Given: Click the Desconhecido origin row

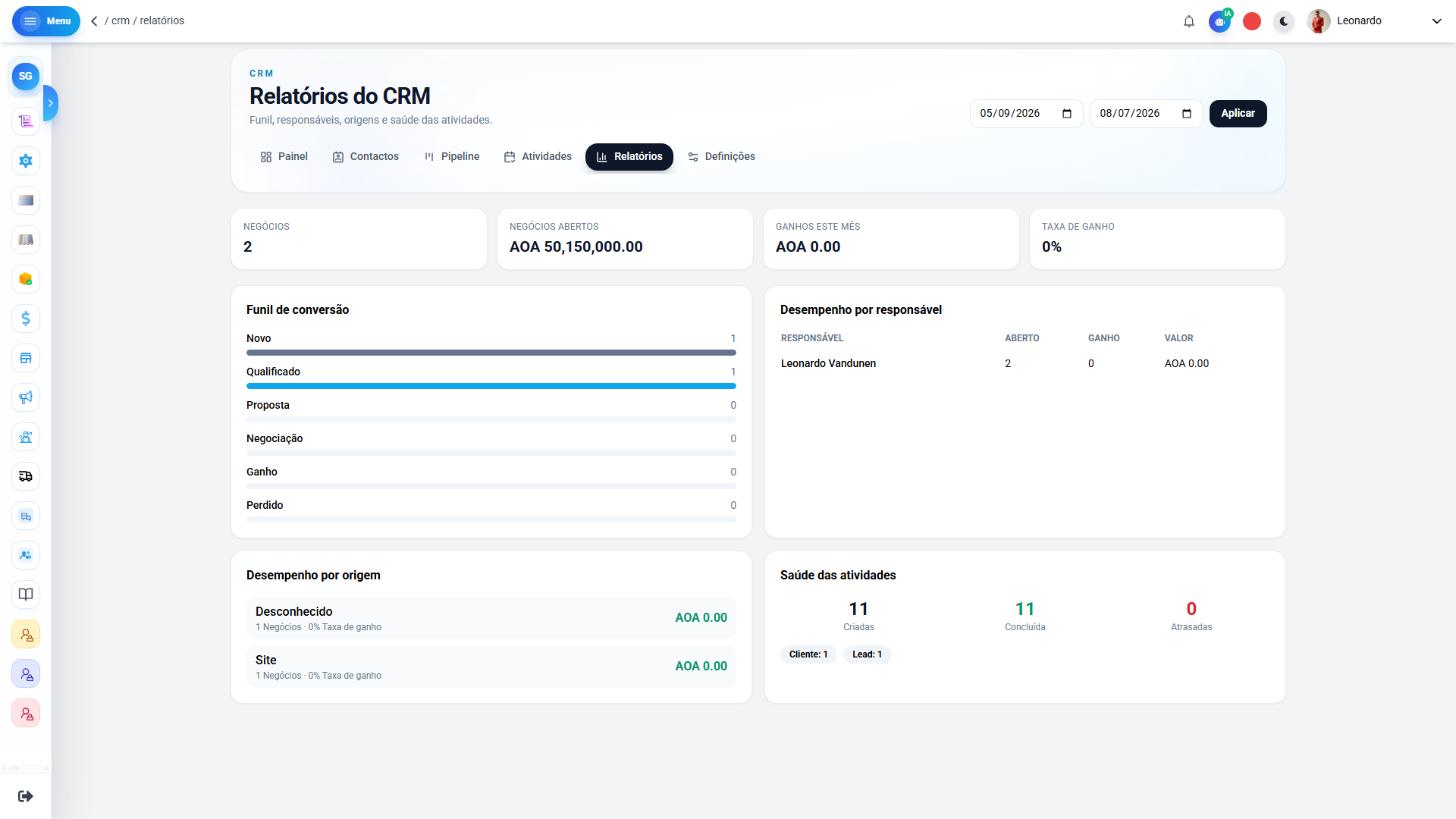Looking at the screenshot, I should click(491, 618).
